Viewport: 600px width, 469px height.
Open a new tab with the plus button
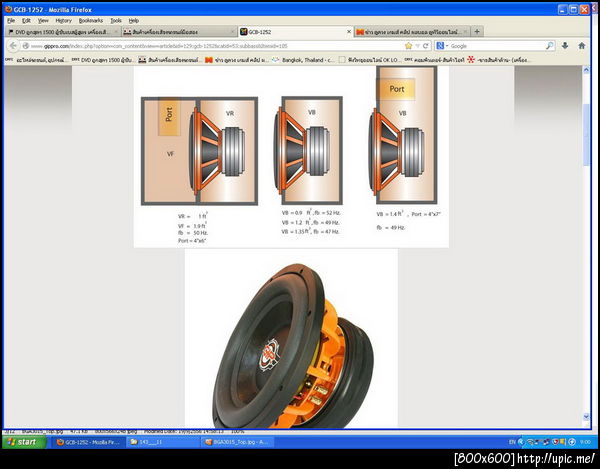click(477, 31)
